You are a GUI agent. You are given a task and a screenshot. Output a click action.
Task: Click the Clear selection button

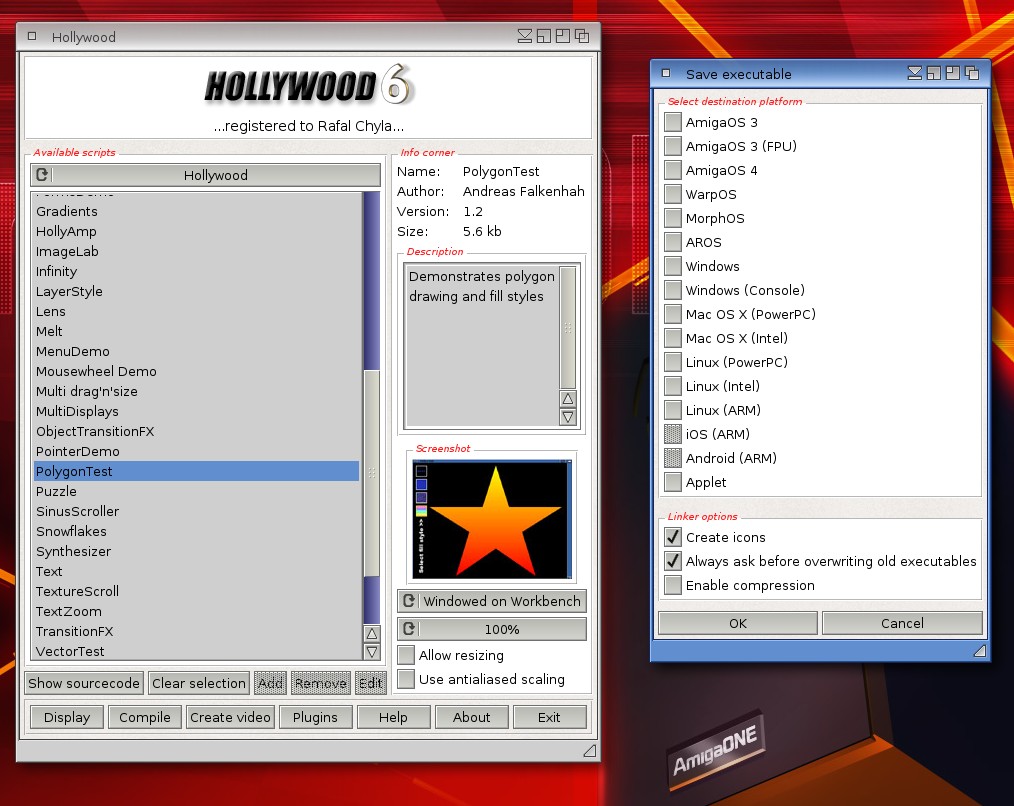(199, 683)
